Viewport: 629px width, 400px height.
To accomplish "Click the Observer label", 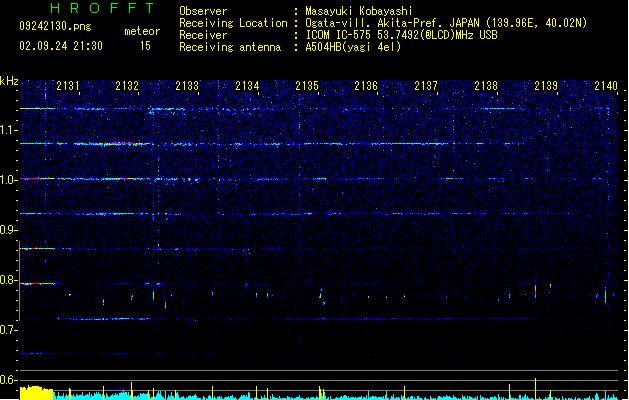I will pyautogui.click(x=203, y=11).
